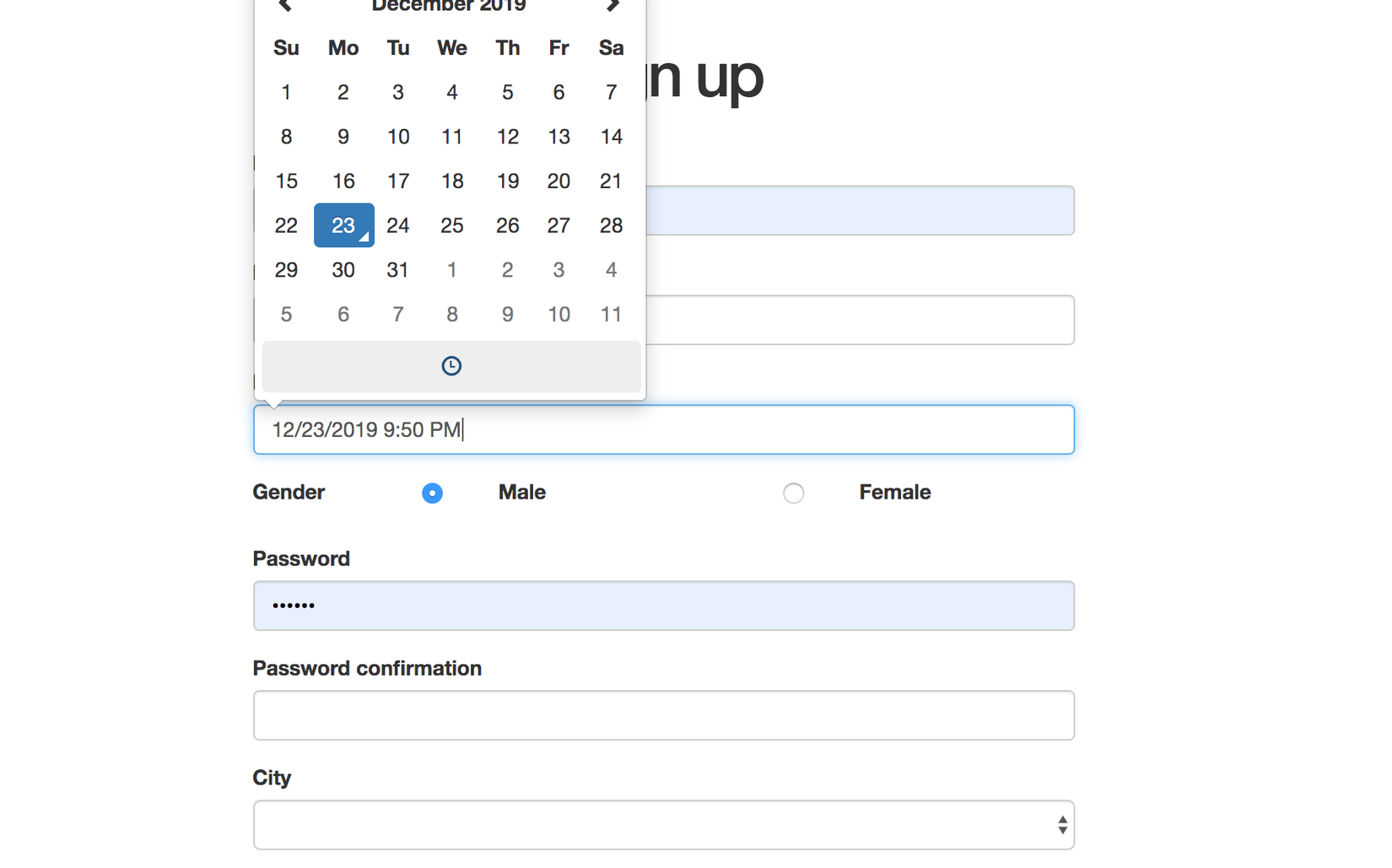Go to previous month in calendar

click(x=285, y=6)
